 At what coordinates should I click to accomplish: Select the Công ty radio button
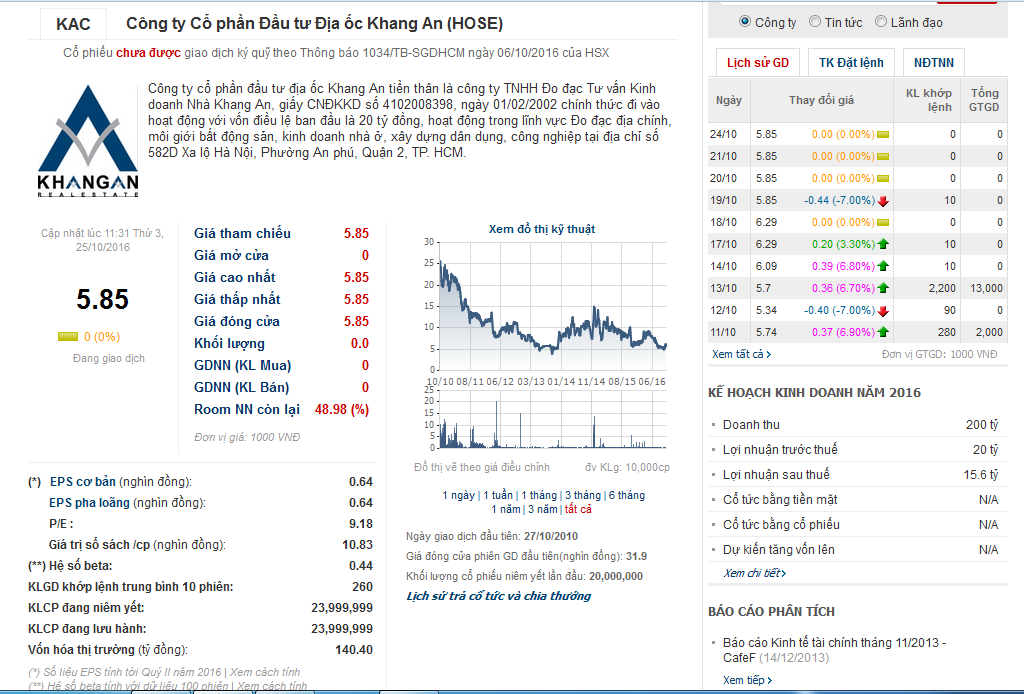[744, 22]
